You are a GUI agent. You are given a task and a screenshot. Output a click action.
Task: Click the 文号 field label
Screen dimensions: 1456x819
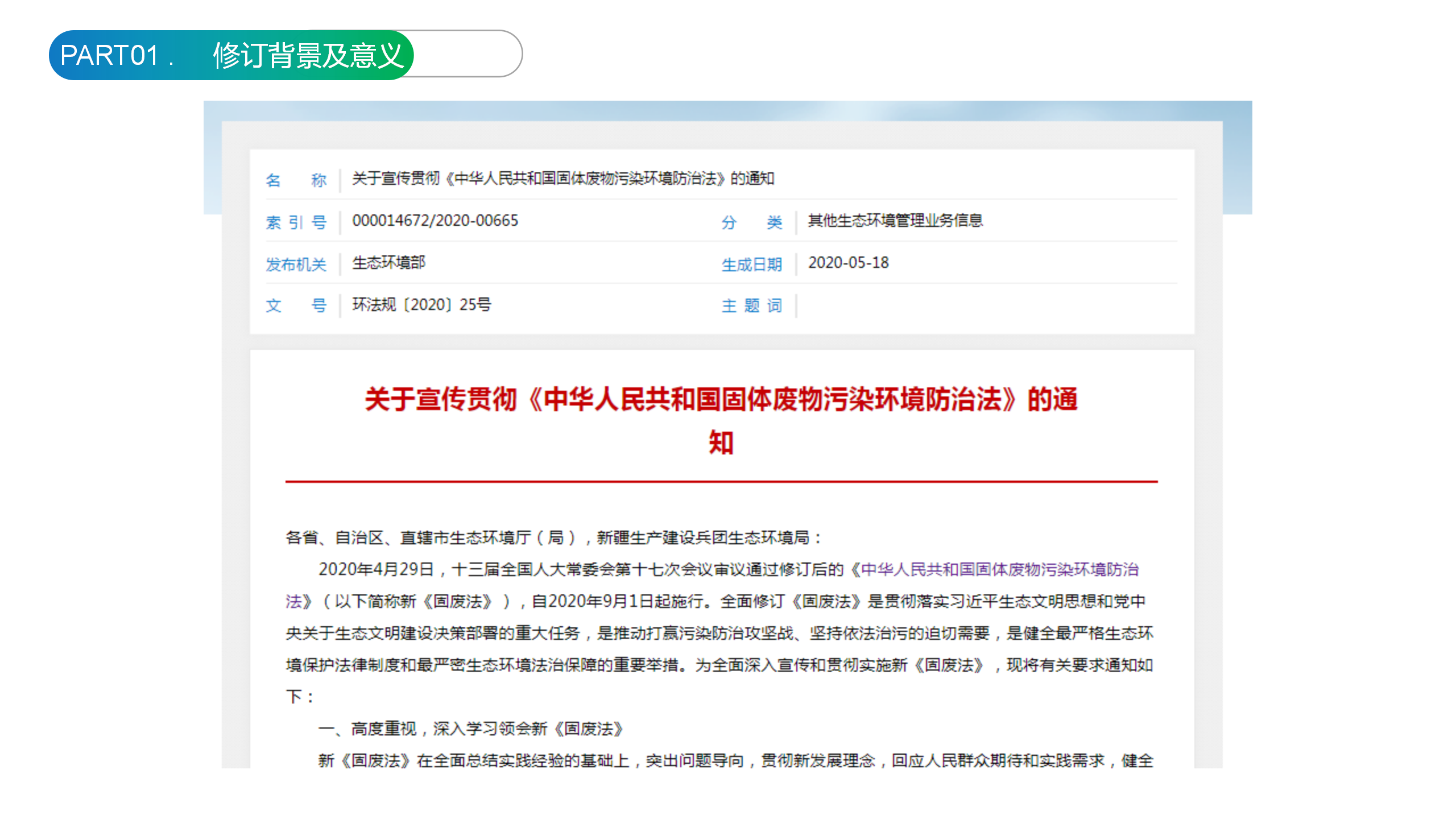[296, 306]
